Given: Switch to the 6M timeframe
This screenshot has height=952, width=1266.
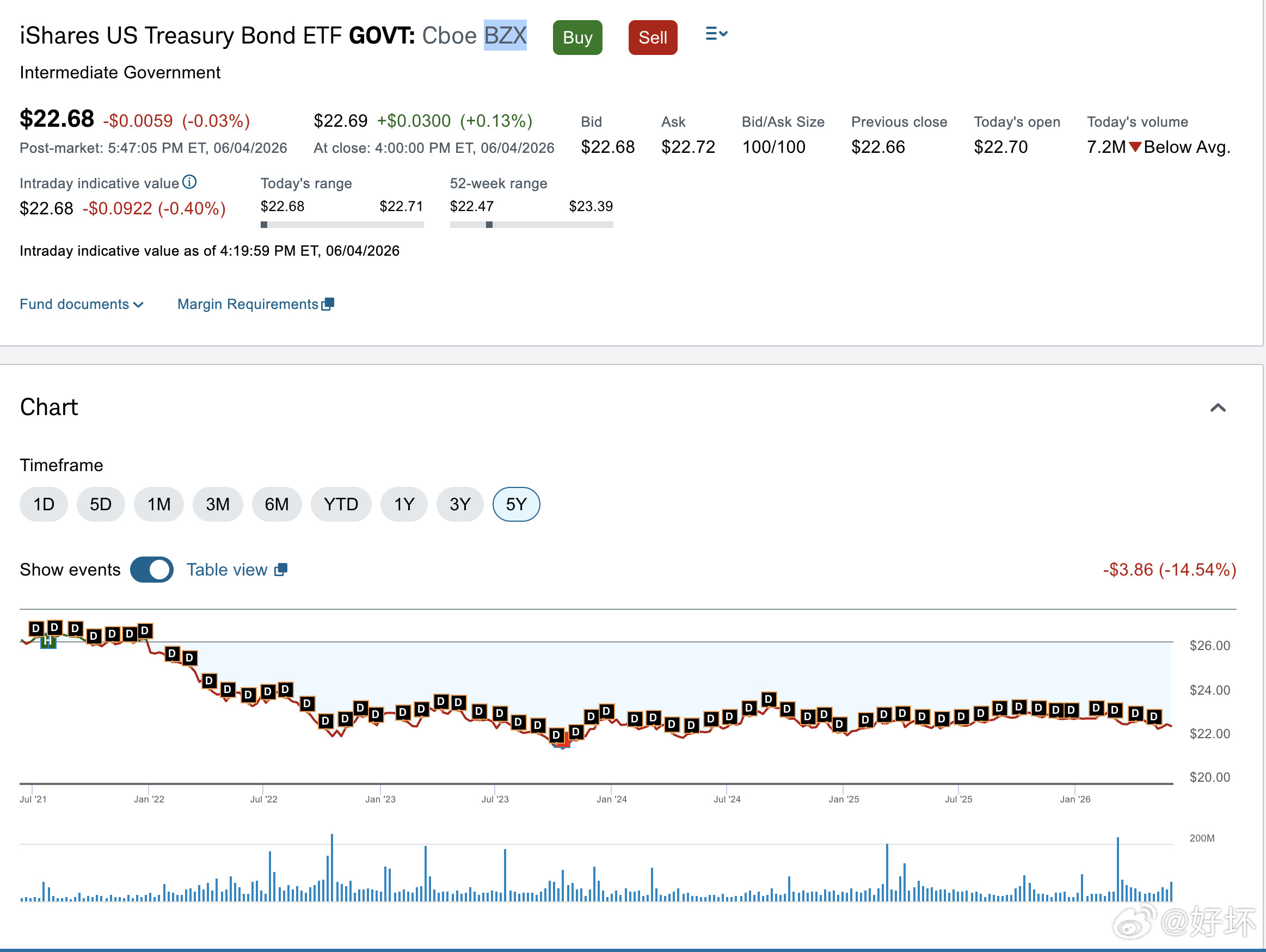Looking at the screenshot, I should click(276, 504).
